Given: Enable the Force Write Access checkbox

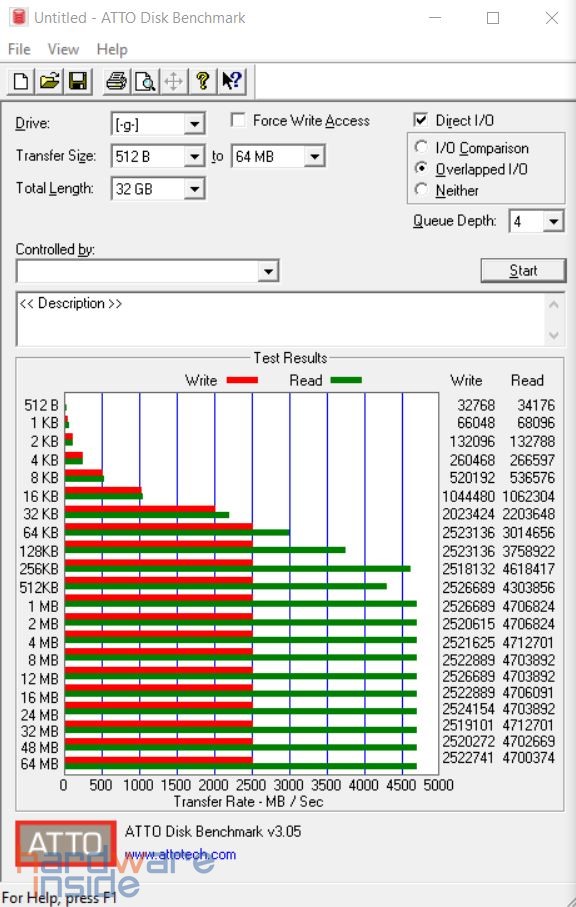Looking at the screenshot, I should click(237, 120).
